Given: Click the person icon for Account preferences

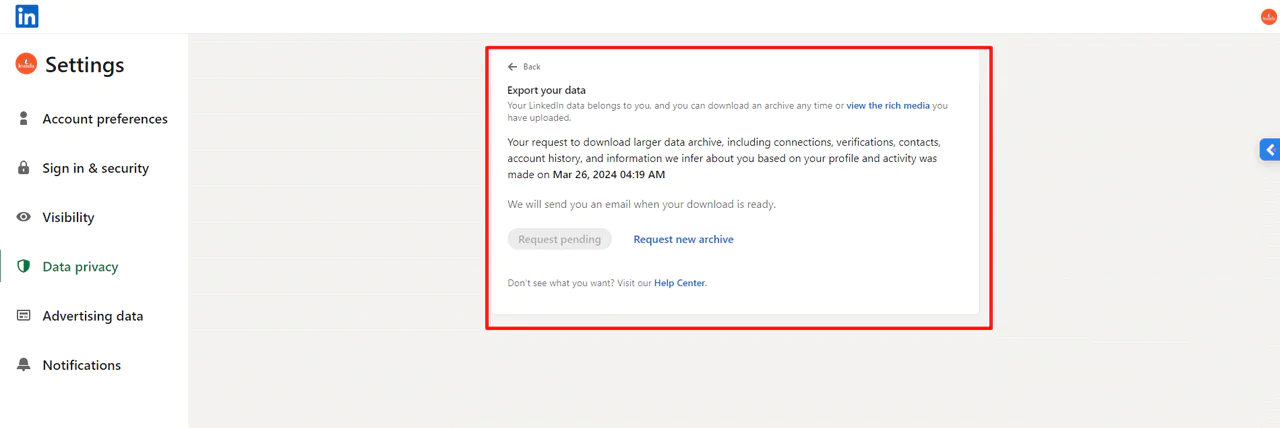Looking at the screenshot, I should coord(24,118).
